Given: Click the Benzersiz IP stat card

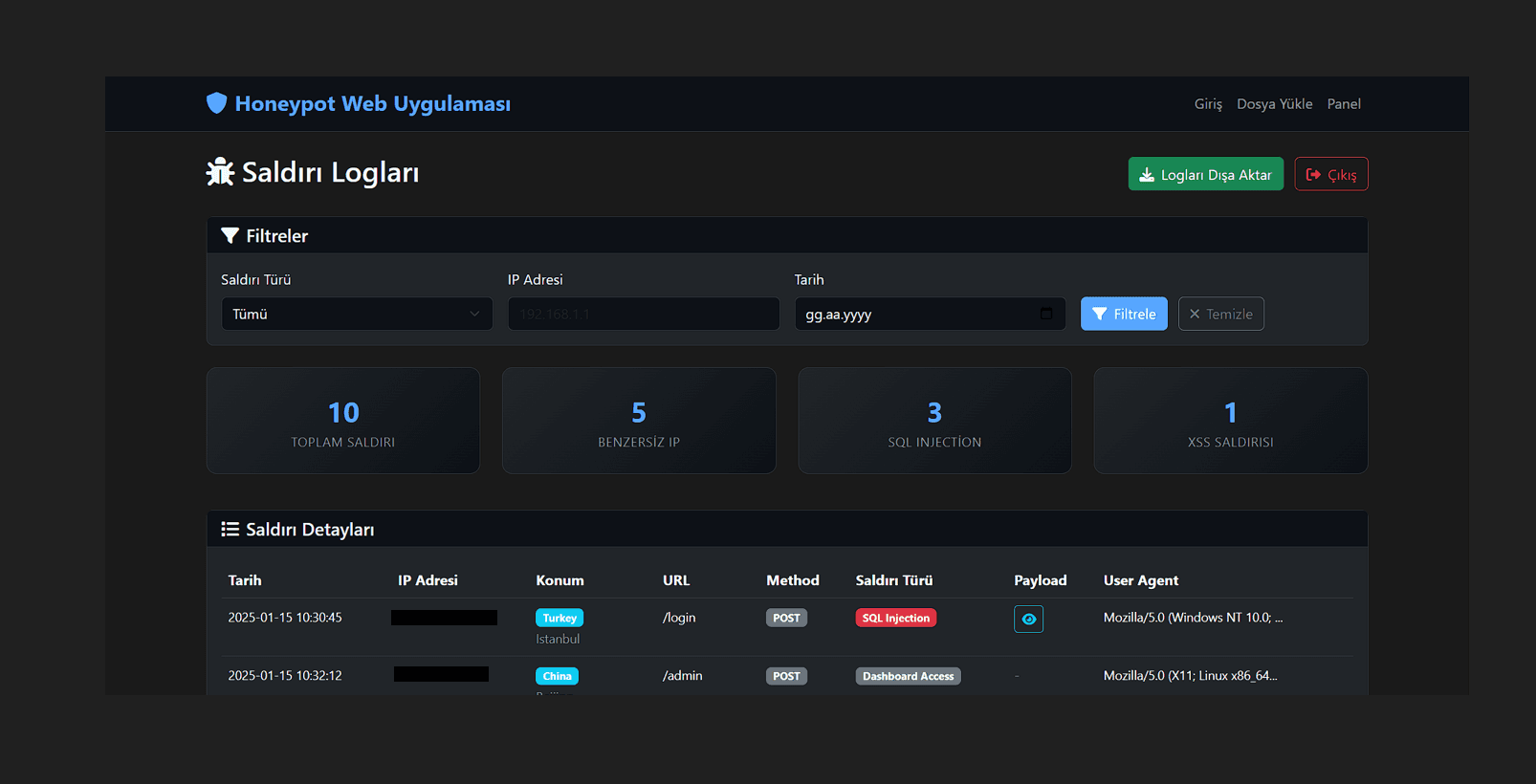Looking at the screenshot, I should (x=639, y=421).
